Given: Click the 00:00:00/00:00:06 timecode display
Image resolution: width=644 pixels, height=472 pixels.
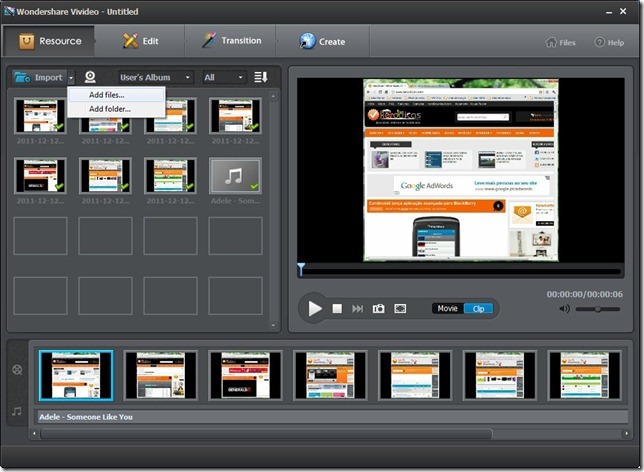Looking at the screenshot, I should click(x=584, y=294).
